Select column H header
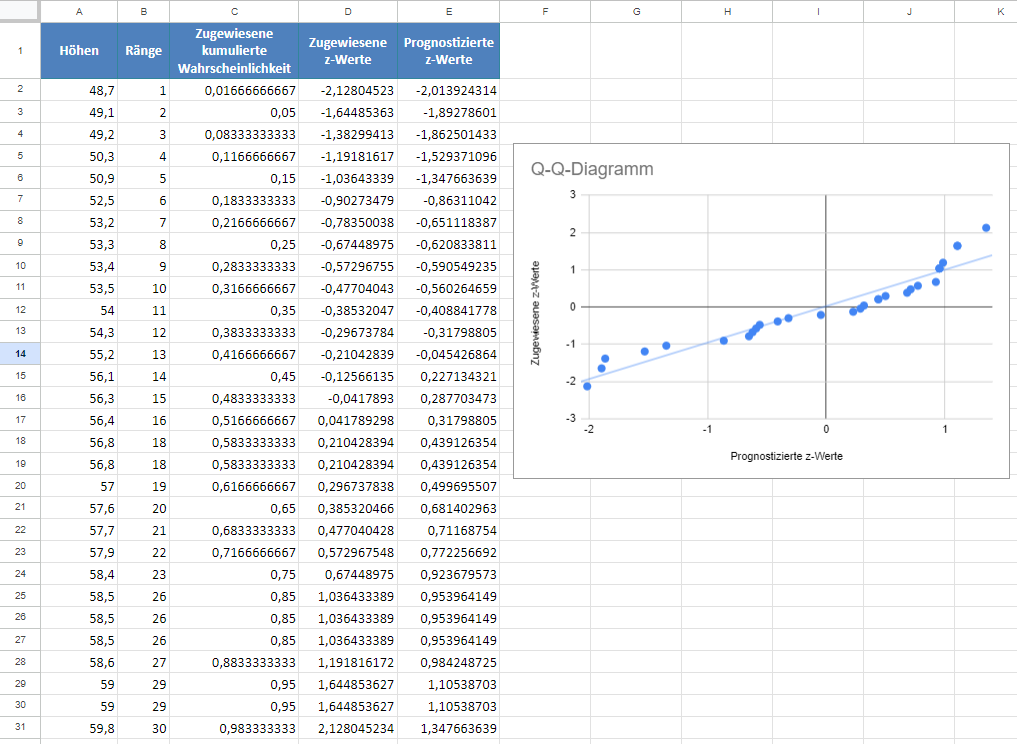The width and height of the screenshot is (1017, 744). pyautogui.click(x=727, y=12)
